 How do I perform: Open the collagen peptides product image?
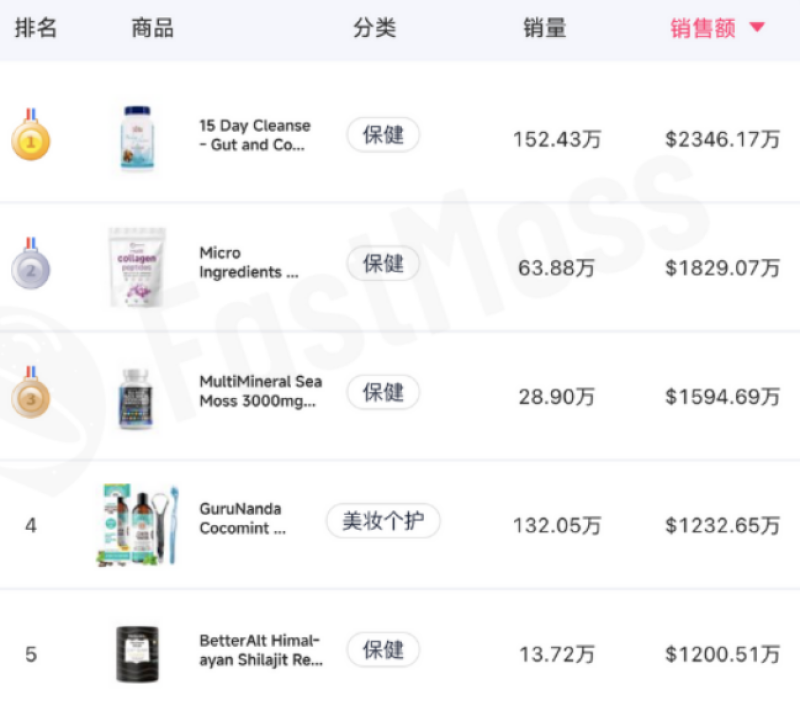(x=137, y=266)
